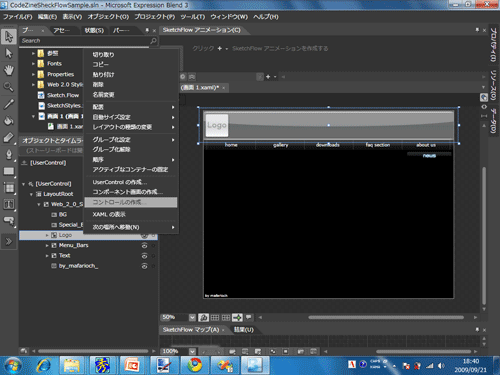The image size is (500, 375).
Task: Open the オブジェクト(O) menu
Action: 108,17
